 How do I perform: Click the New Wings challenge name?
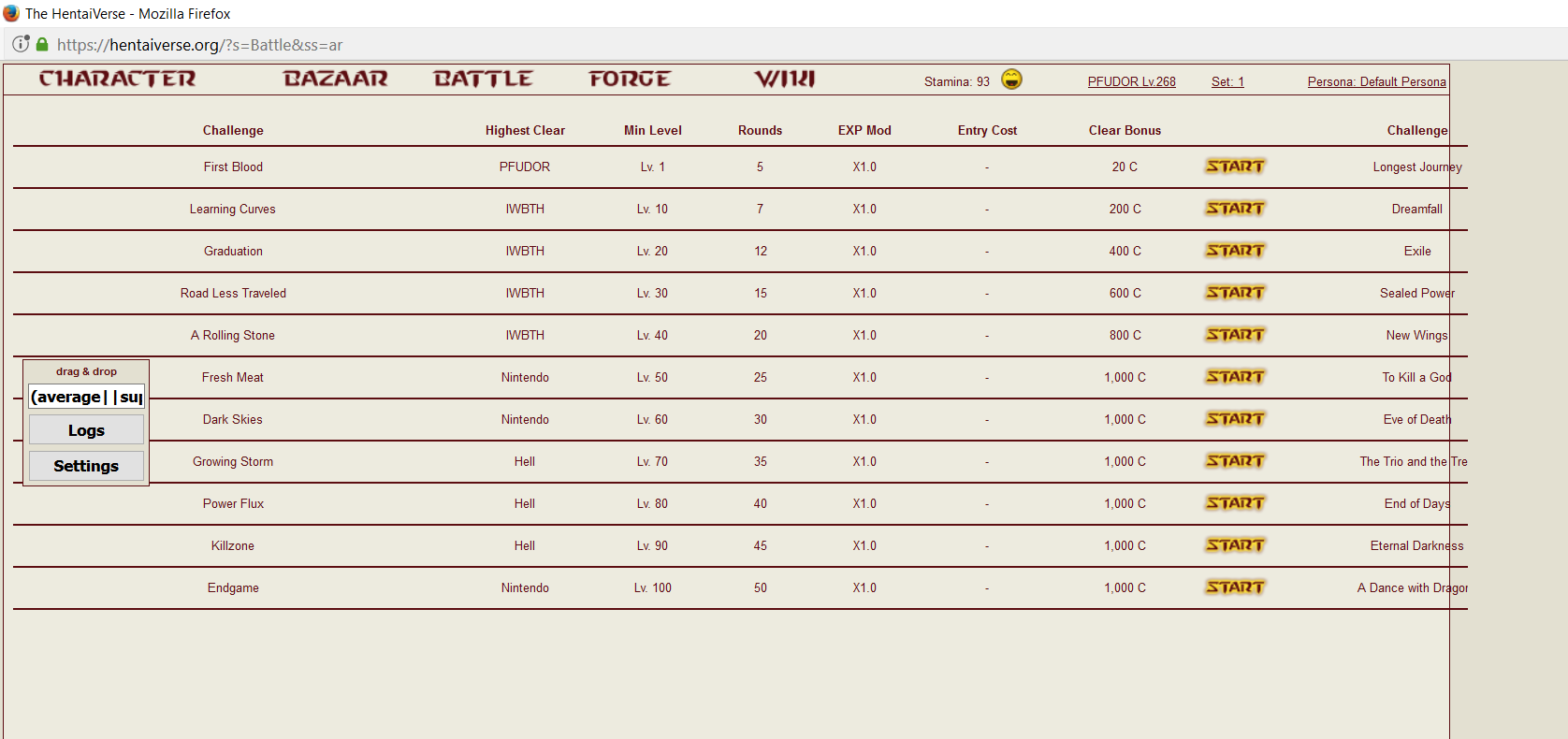coord(1417,335)
